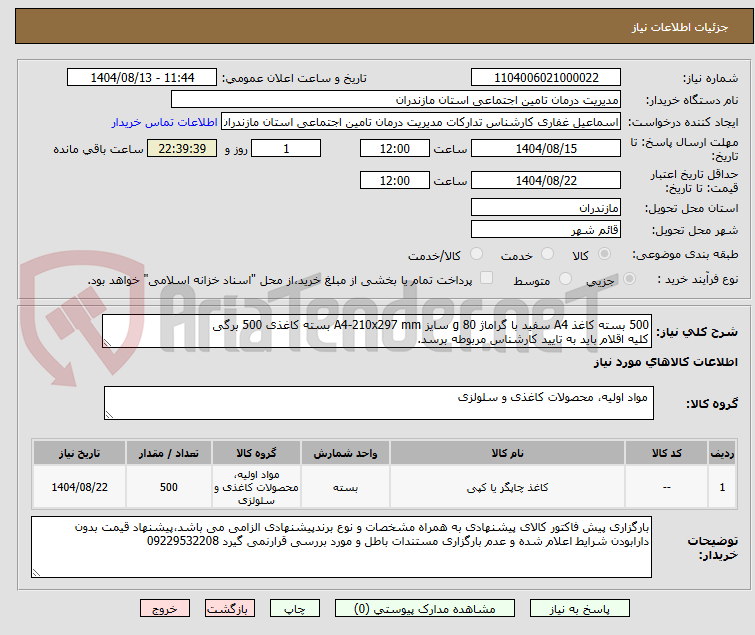Click the resize handle of توضیحات خریدار textarea
The height and width of the screenshot is (635, 755).
pyautogui.click(x=36, y=572)
